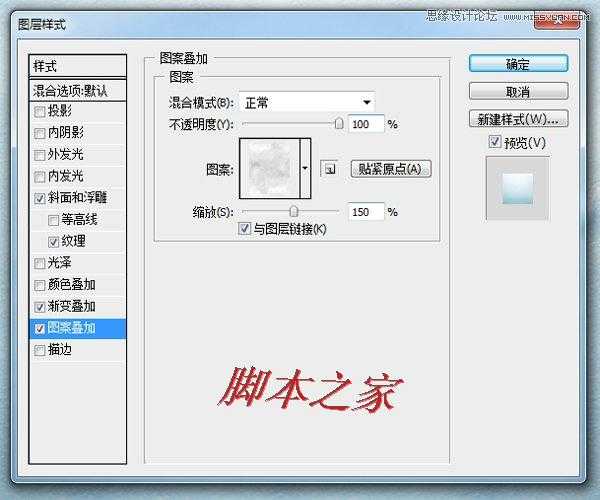Uncheck the 斜面和浮雕 checkbox
The image size is (600, 500).
[x=39, y=198]
